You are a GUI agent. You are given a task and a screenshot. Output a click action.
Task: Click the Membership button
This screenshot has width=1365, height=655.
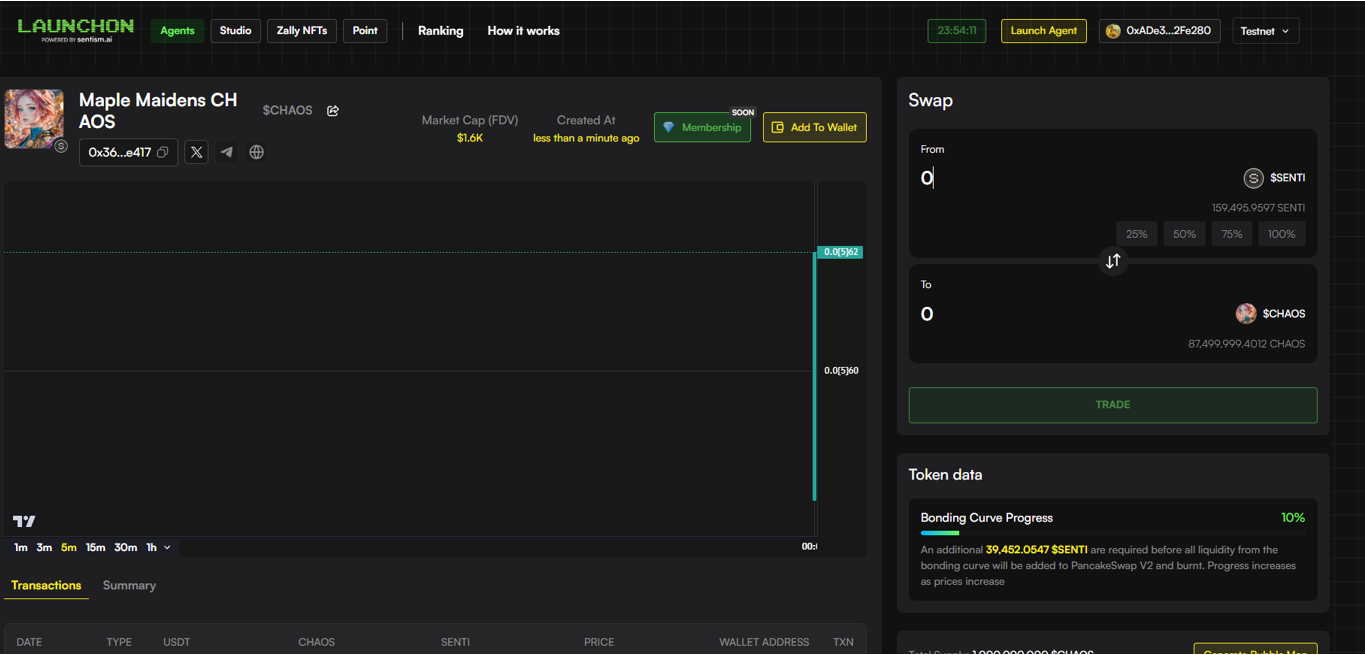[x=702, y=127]
